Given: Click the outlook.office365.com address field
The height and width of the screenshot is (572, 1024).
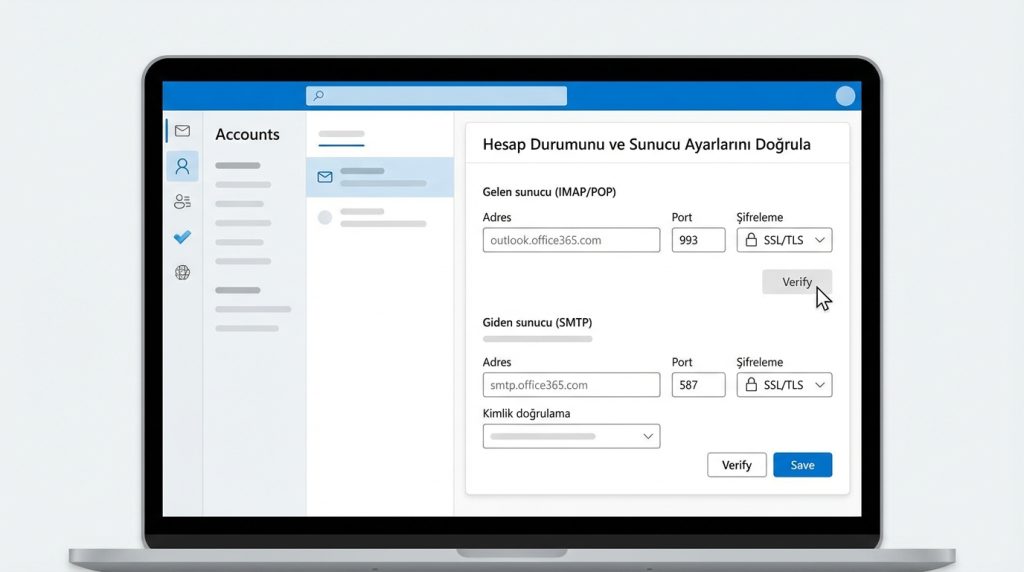Looking at the screenshot, I should pyautogui.click(x=571, y=240).
